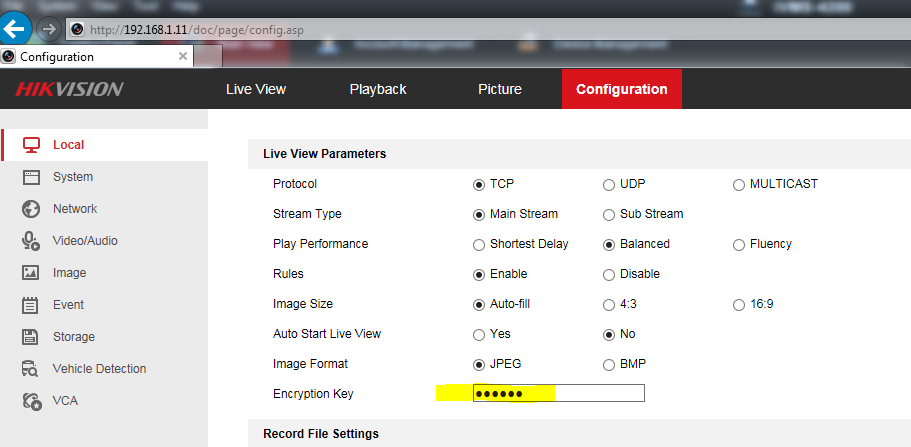Switch to the Live View tab
911x447 pixels.
[x=256, y=89]
